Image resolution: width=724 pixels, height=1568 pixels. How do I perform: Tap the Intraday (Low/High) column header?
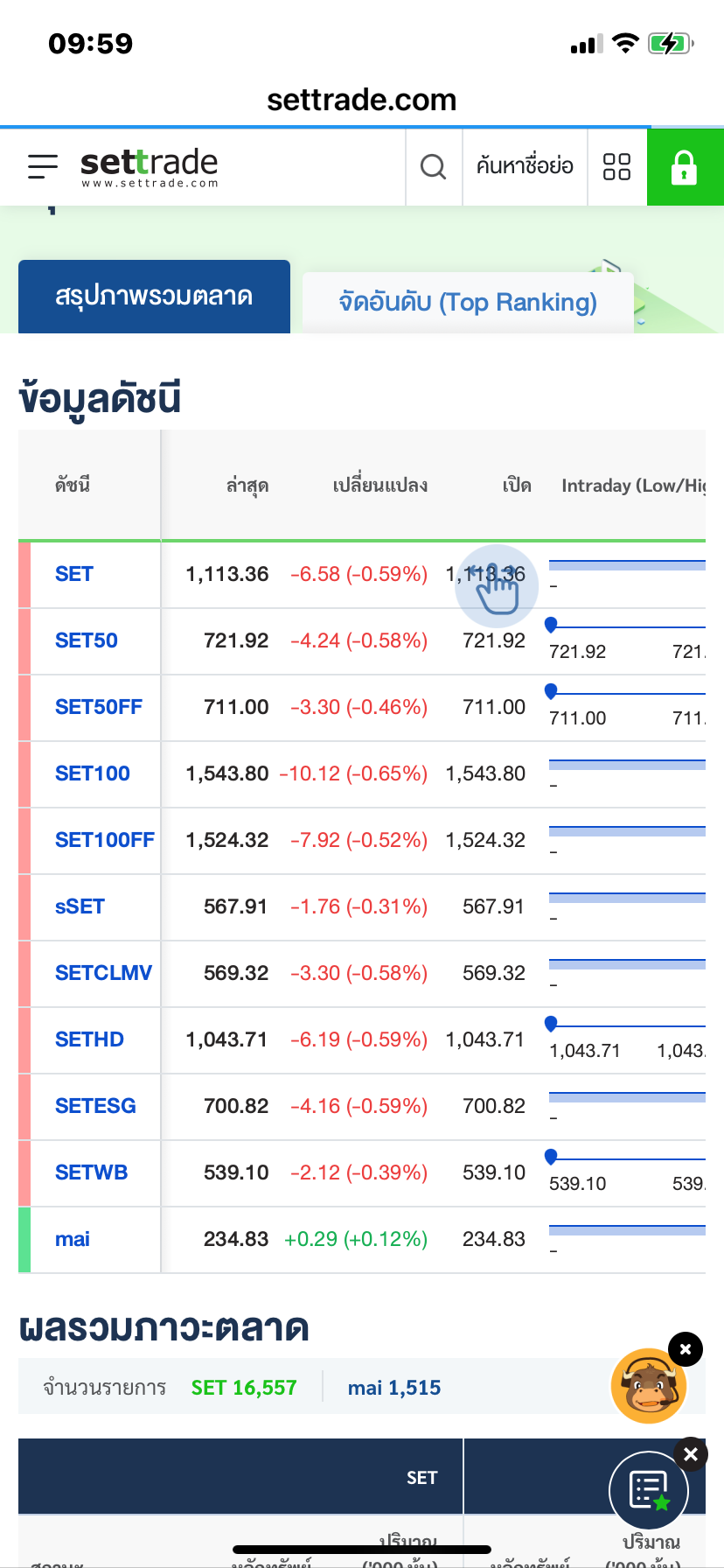click(x=633, y=486)
